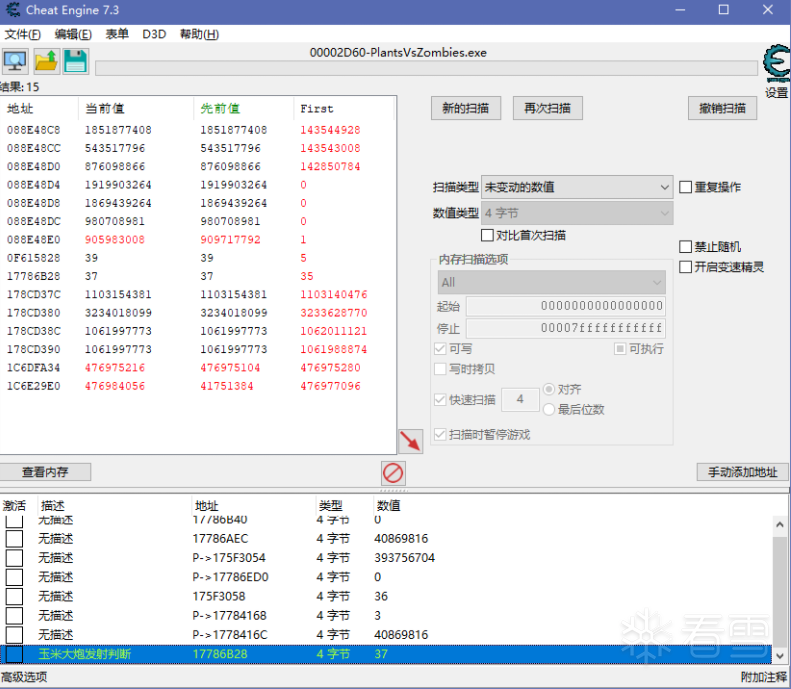Activate checkbox for 175F3058 row

click(x=14, y=596)
